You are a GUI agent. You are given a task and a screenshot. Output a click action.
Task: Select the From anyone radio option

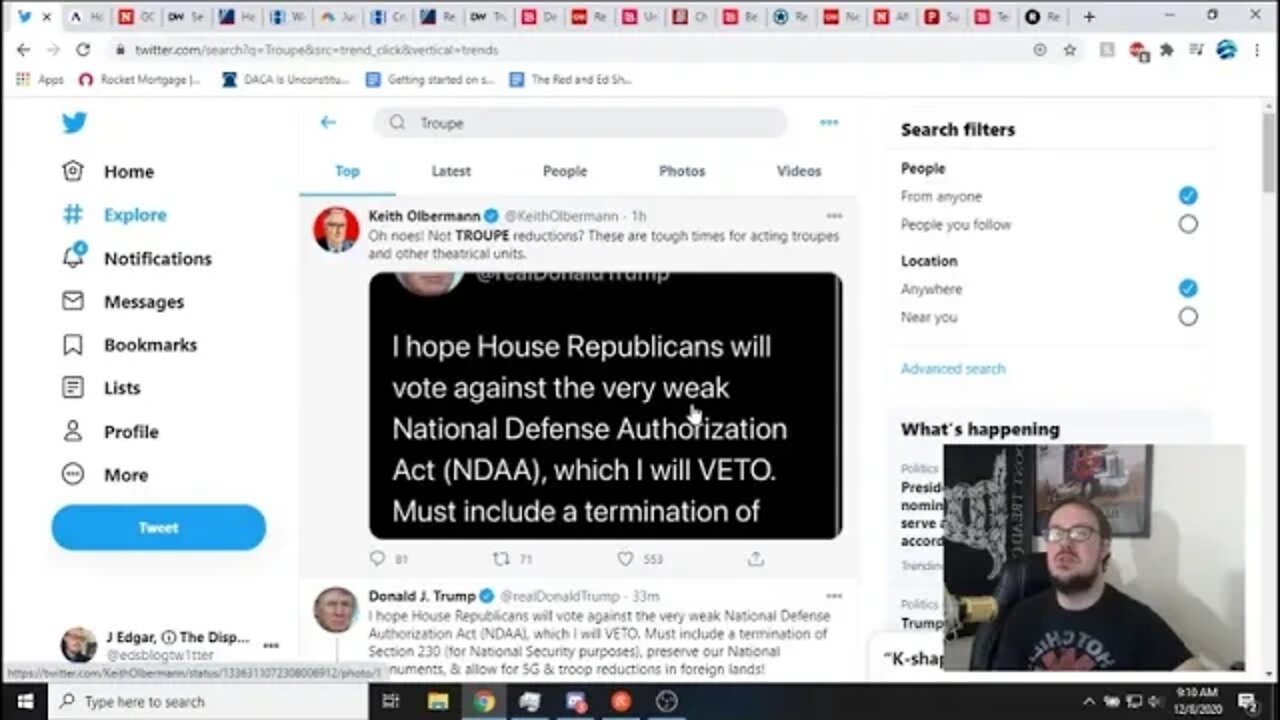(x=1187, y=196)
